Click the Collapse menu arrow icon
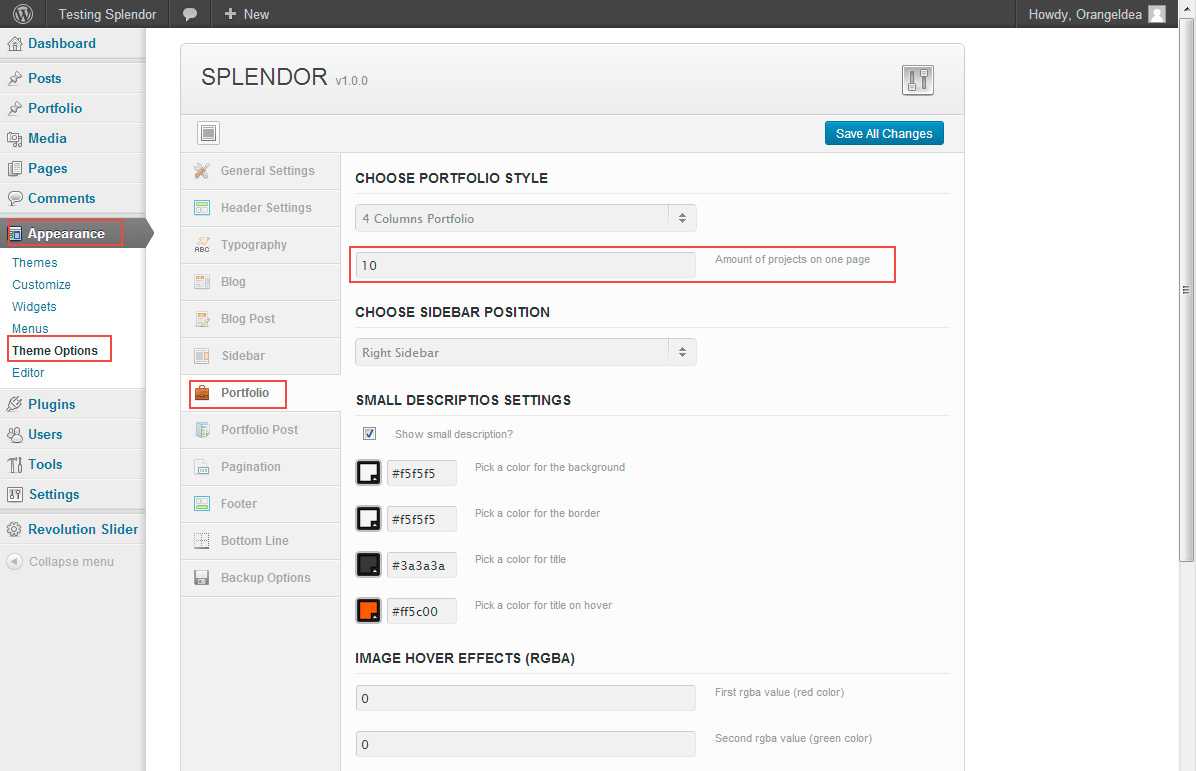The image size is (1196, 771). point(14,561)
